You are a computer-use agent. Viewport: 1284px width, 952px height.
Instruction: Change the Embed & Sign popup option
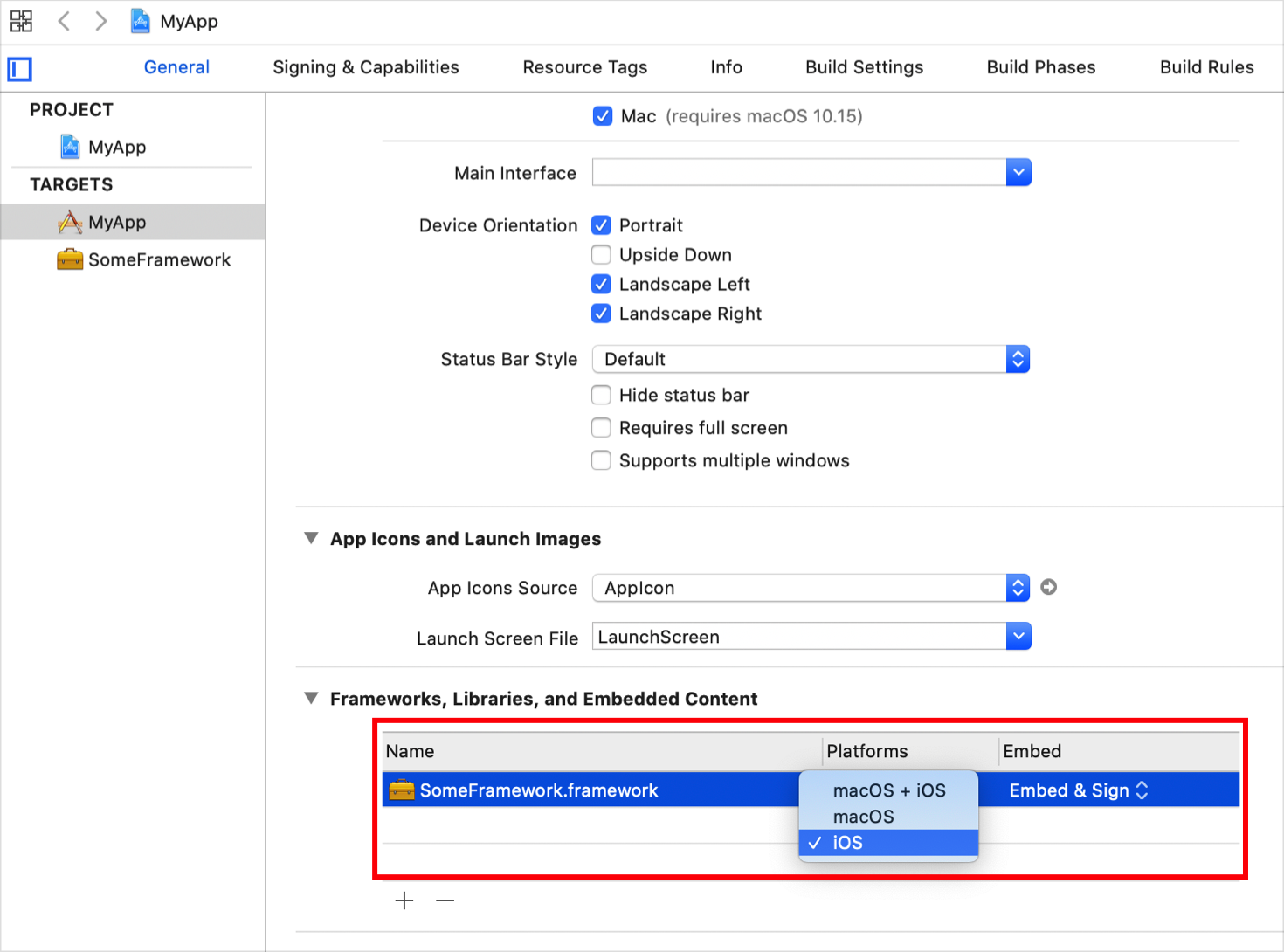1079,790
